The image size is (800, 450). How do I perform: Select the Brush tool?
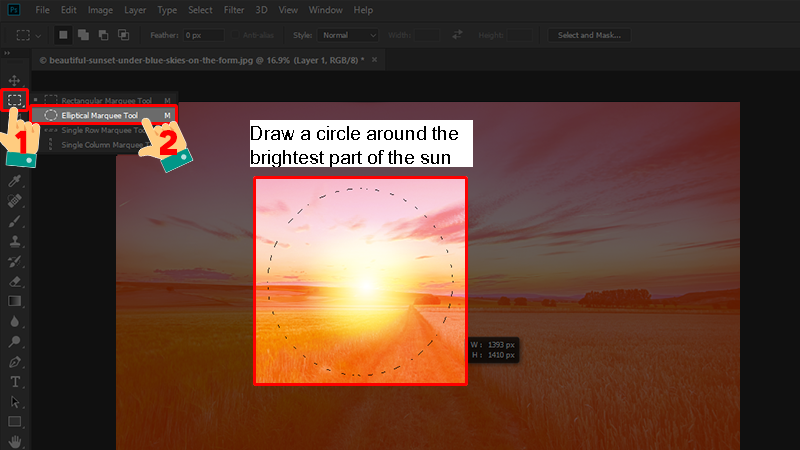[14, 221]
